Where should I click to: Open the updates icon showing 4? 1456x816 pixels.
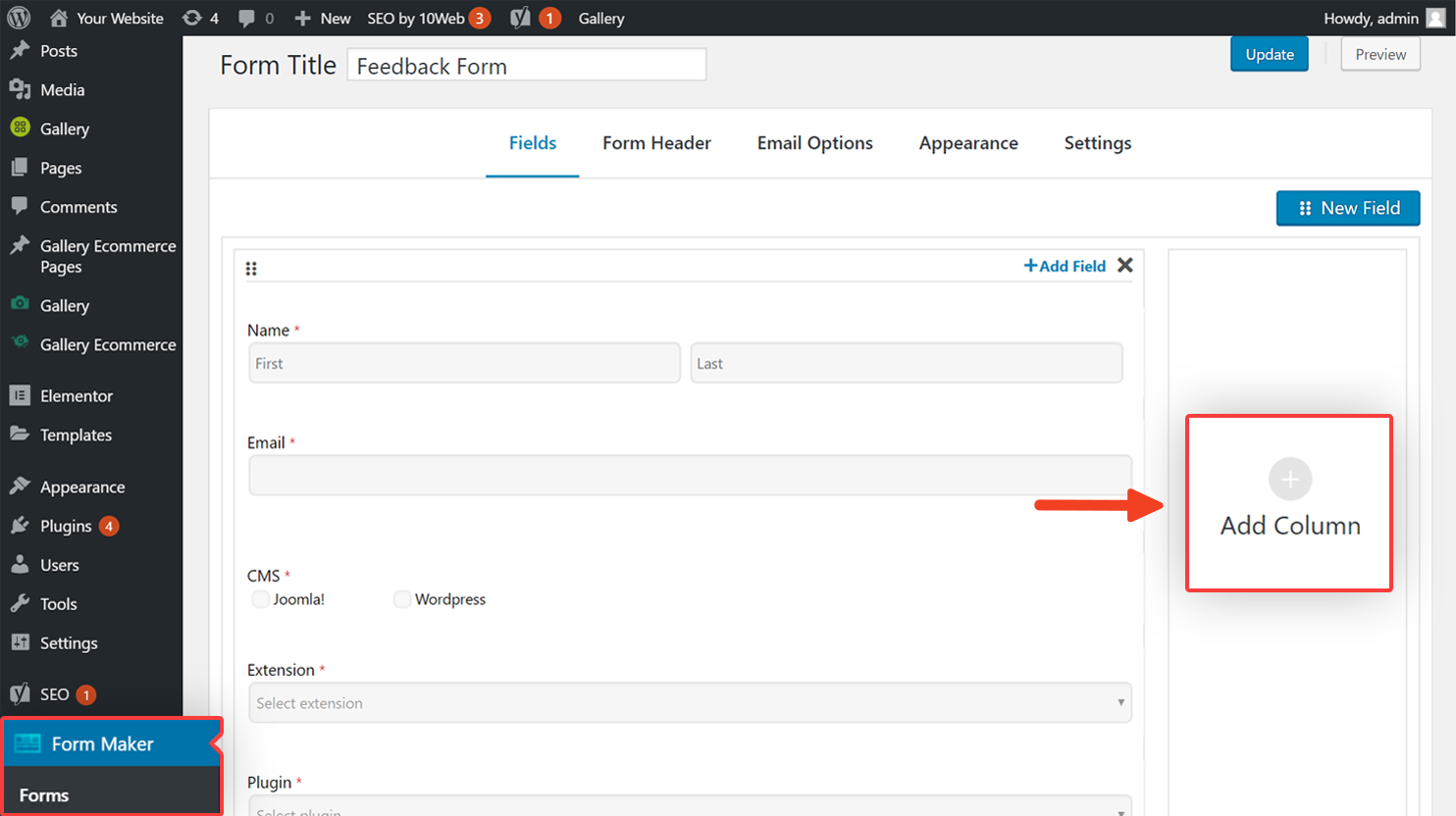point(192,18)
